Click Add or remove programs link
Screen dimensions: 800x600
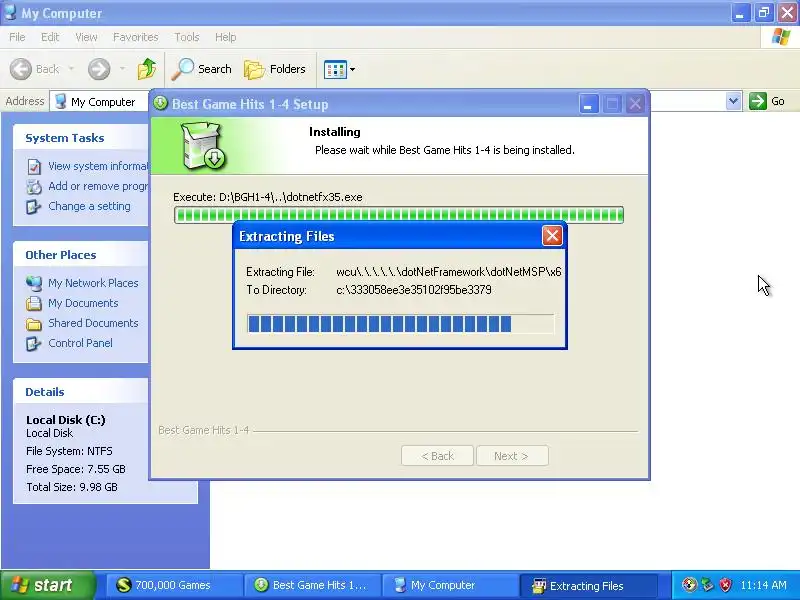98,186
